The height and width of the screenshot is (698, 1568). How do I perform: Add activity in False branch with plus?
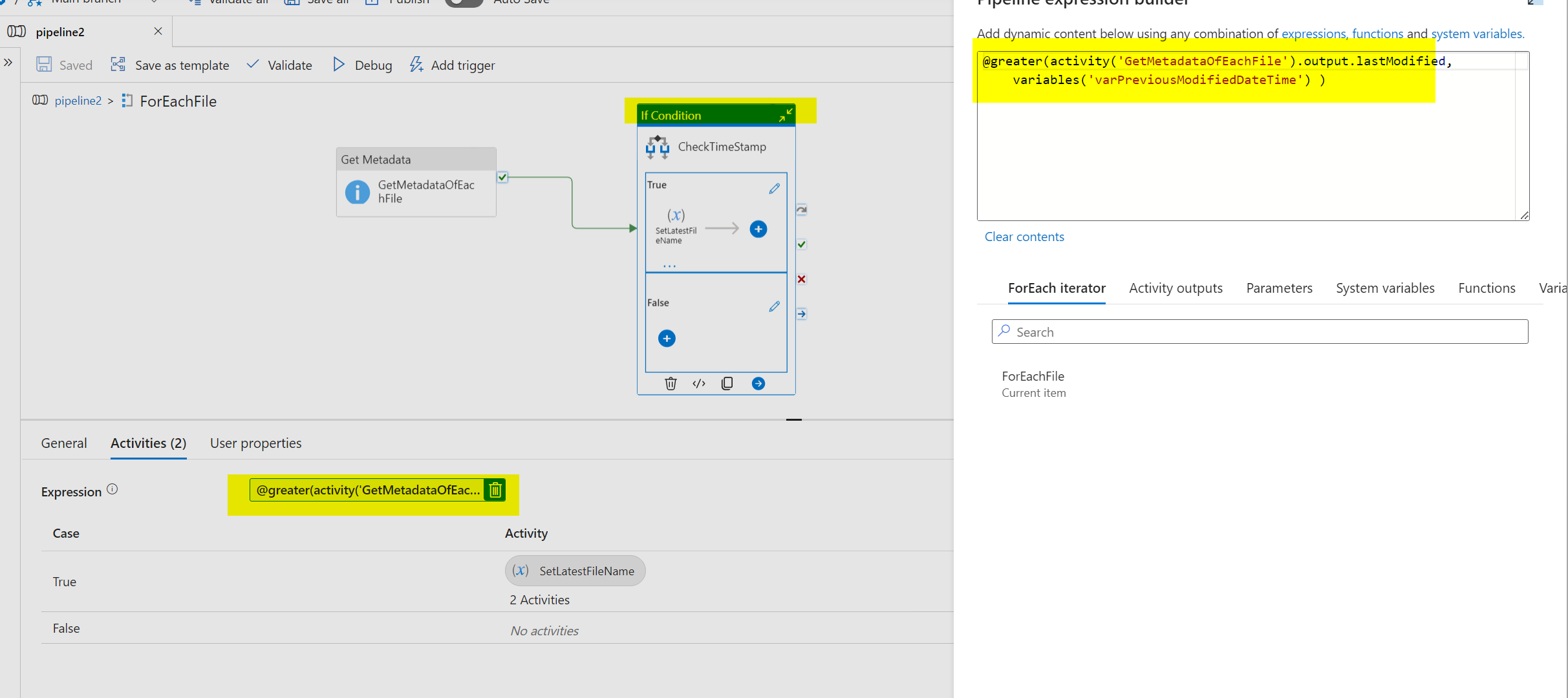click(667, 339)
